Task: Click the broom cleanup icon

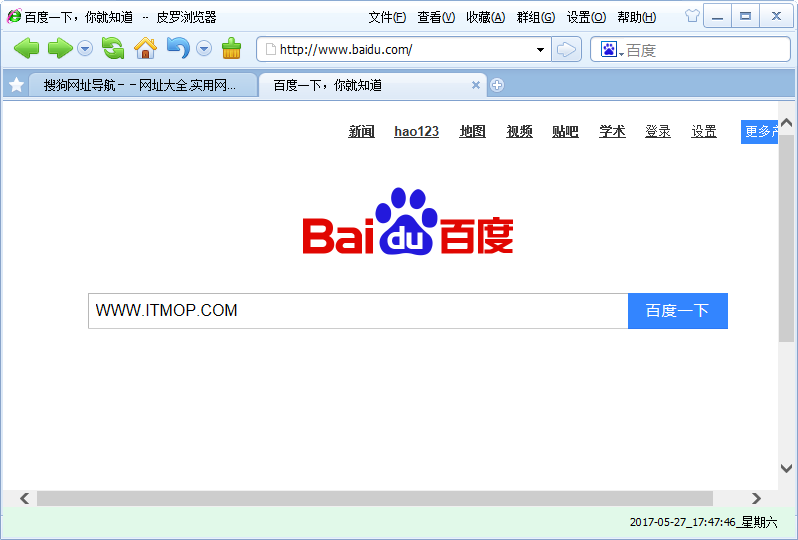Action: coord(232,49)
